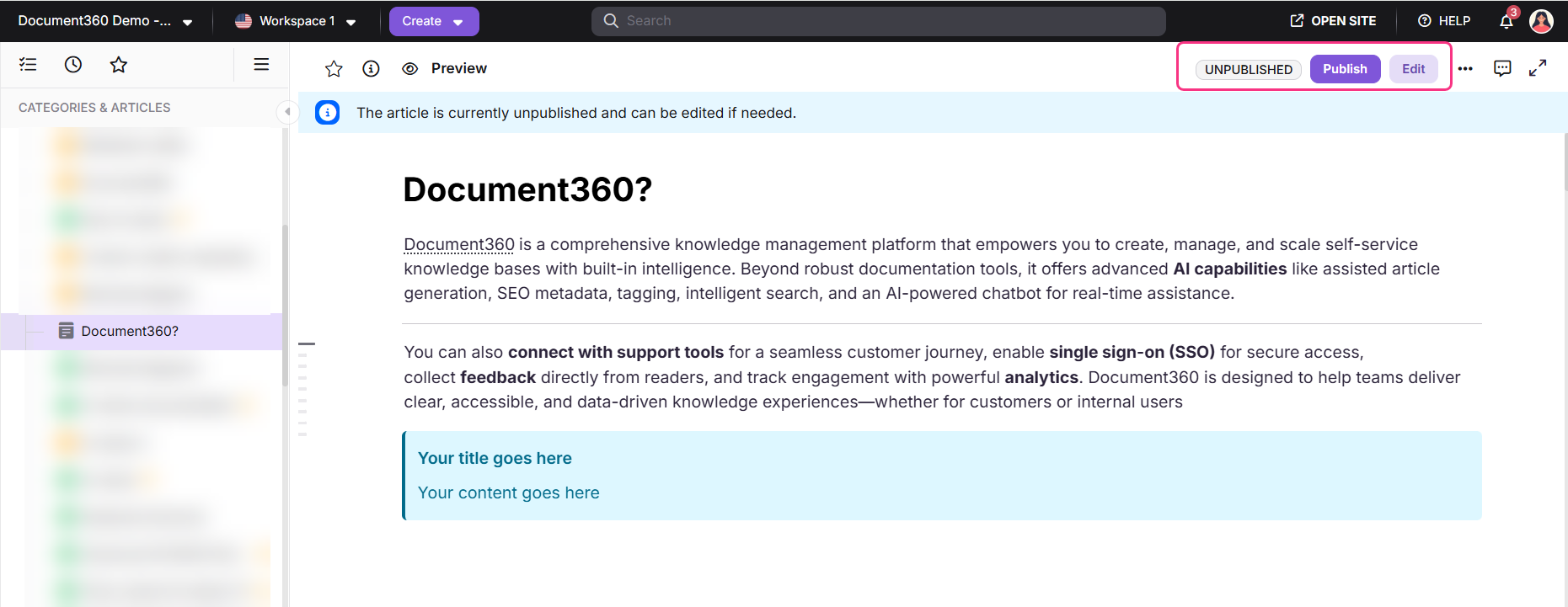
Task: Focus the Search input field
Action: [x=879, y=21]
